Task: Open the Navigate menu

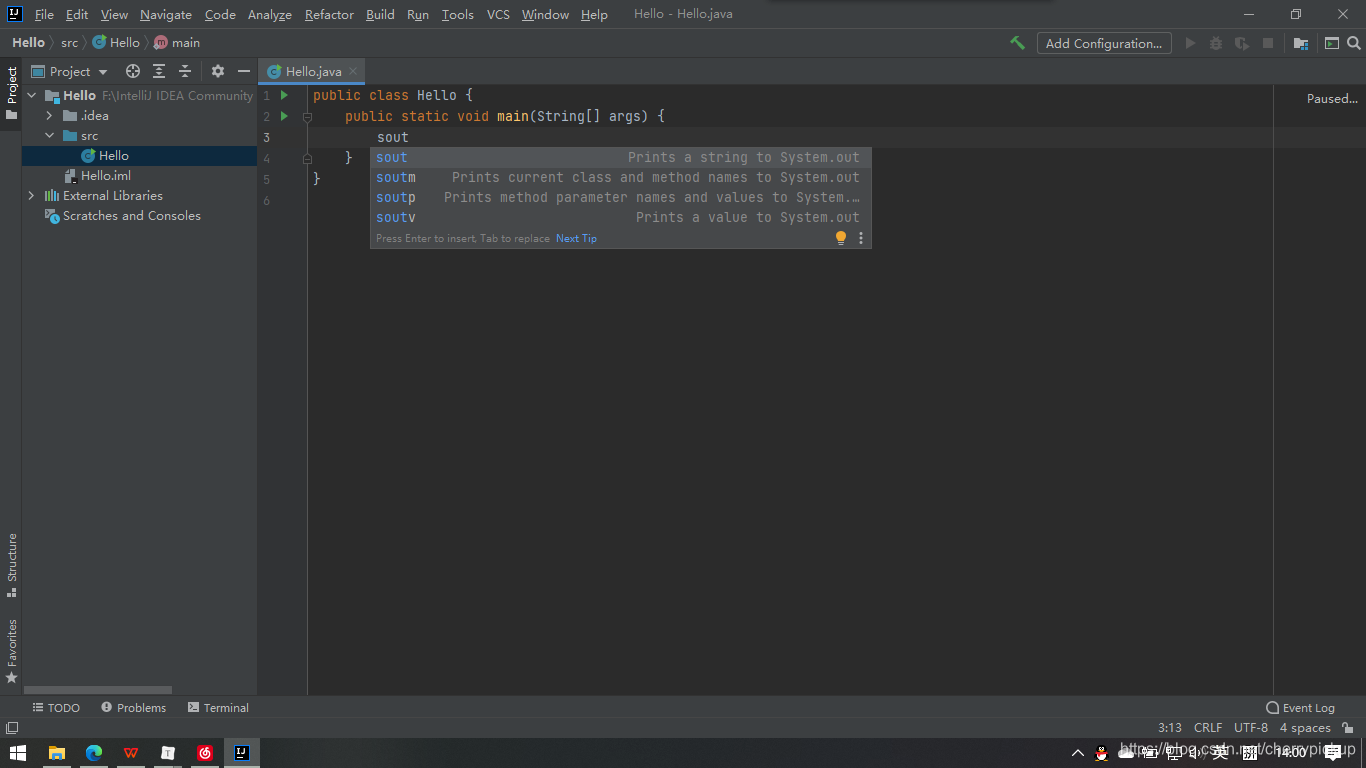Action: pos(166,14)
